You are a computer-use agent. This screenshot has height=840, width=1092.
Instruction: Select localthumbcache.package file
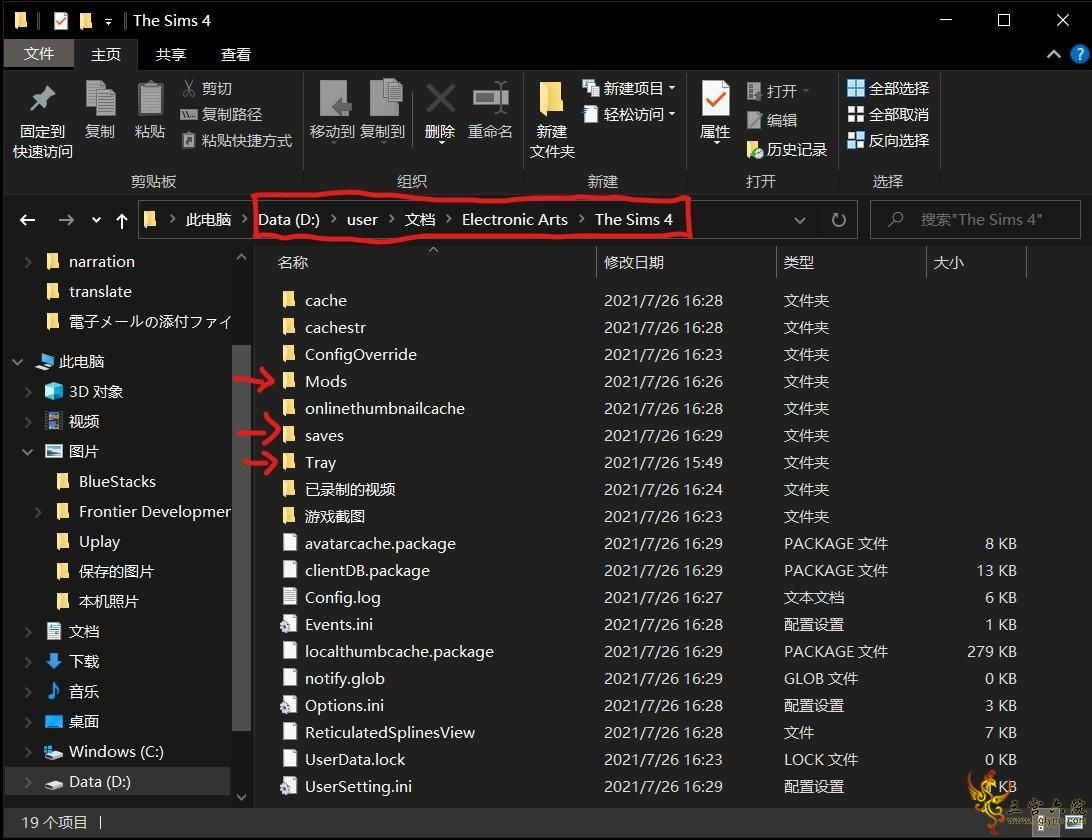pos(399,651)
